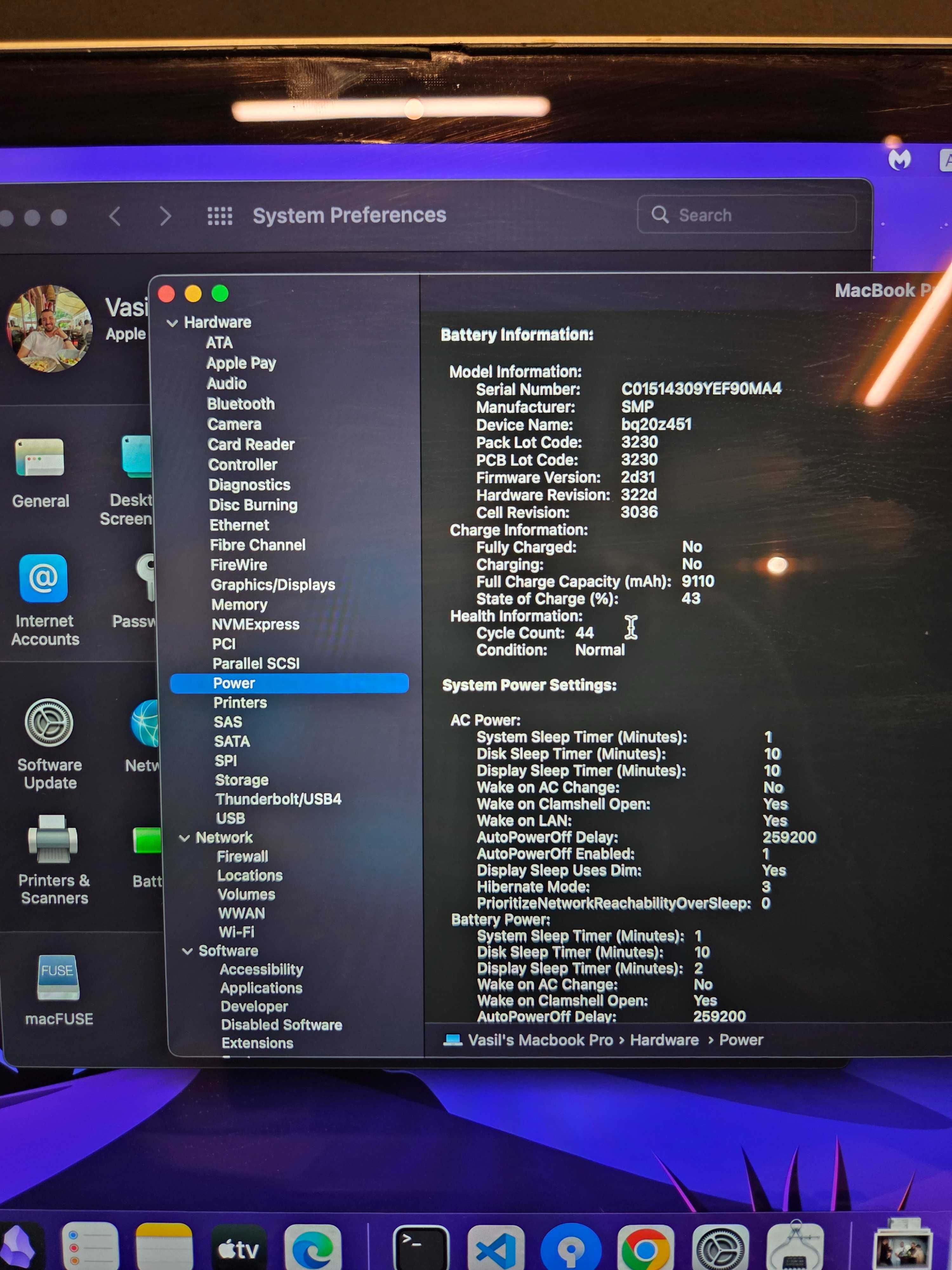Collapse the Software section

(x=187, y=951)
